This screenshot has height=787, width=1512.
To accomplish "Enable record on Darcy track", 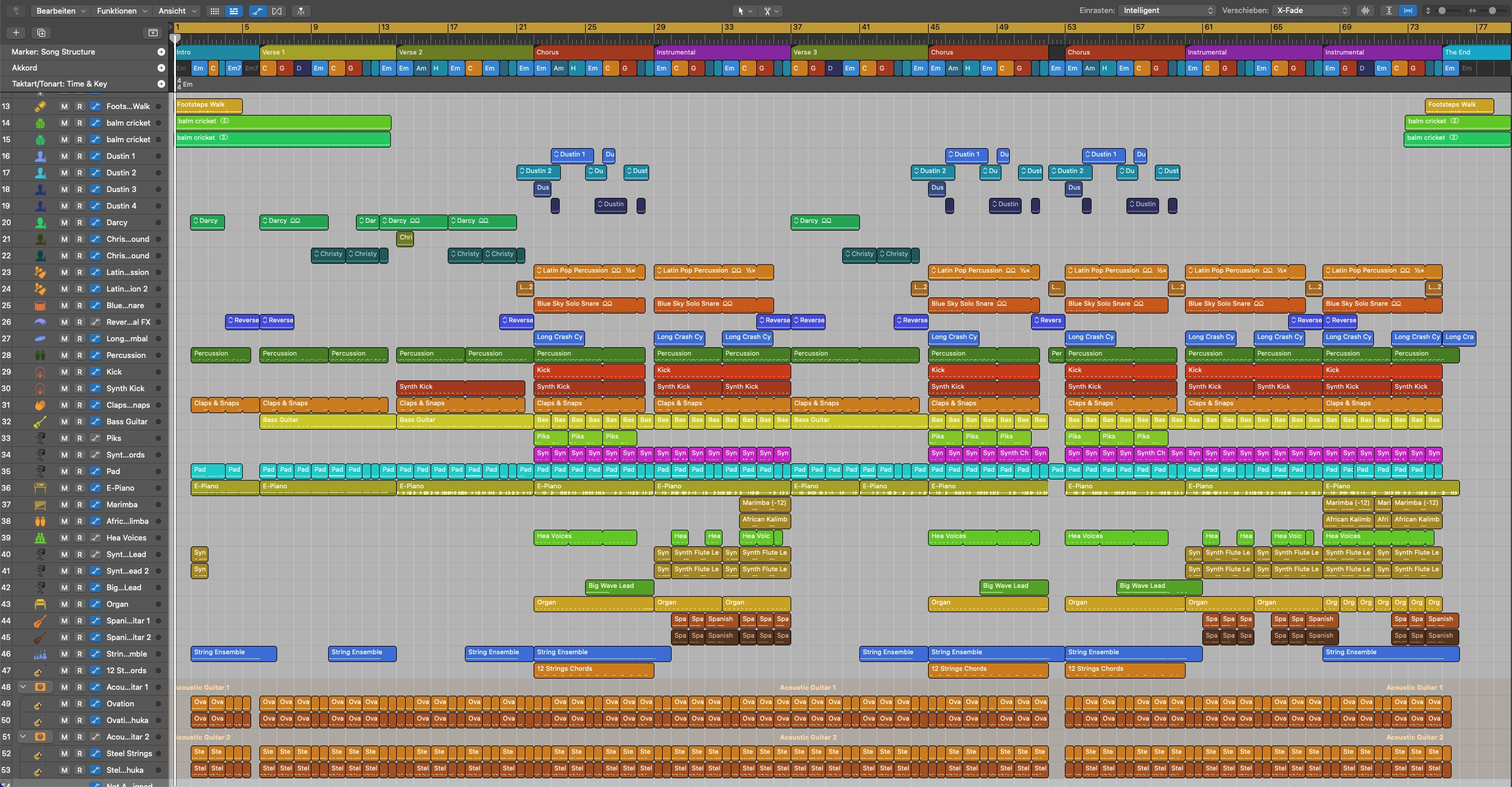I will (79, 223).
